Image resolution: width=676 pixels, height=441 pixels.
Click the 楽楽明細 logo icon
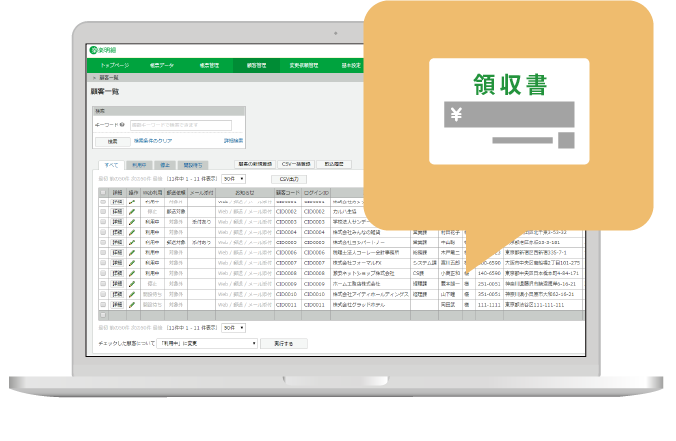point(94,50)
